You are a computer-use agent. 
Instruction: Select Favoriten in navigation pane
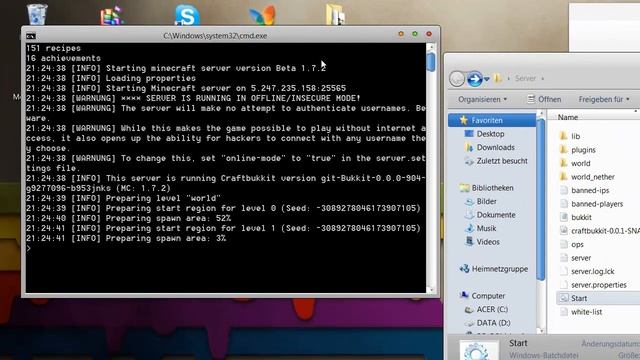492,120
